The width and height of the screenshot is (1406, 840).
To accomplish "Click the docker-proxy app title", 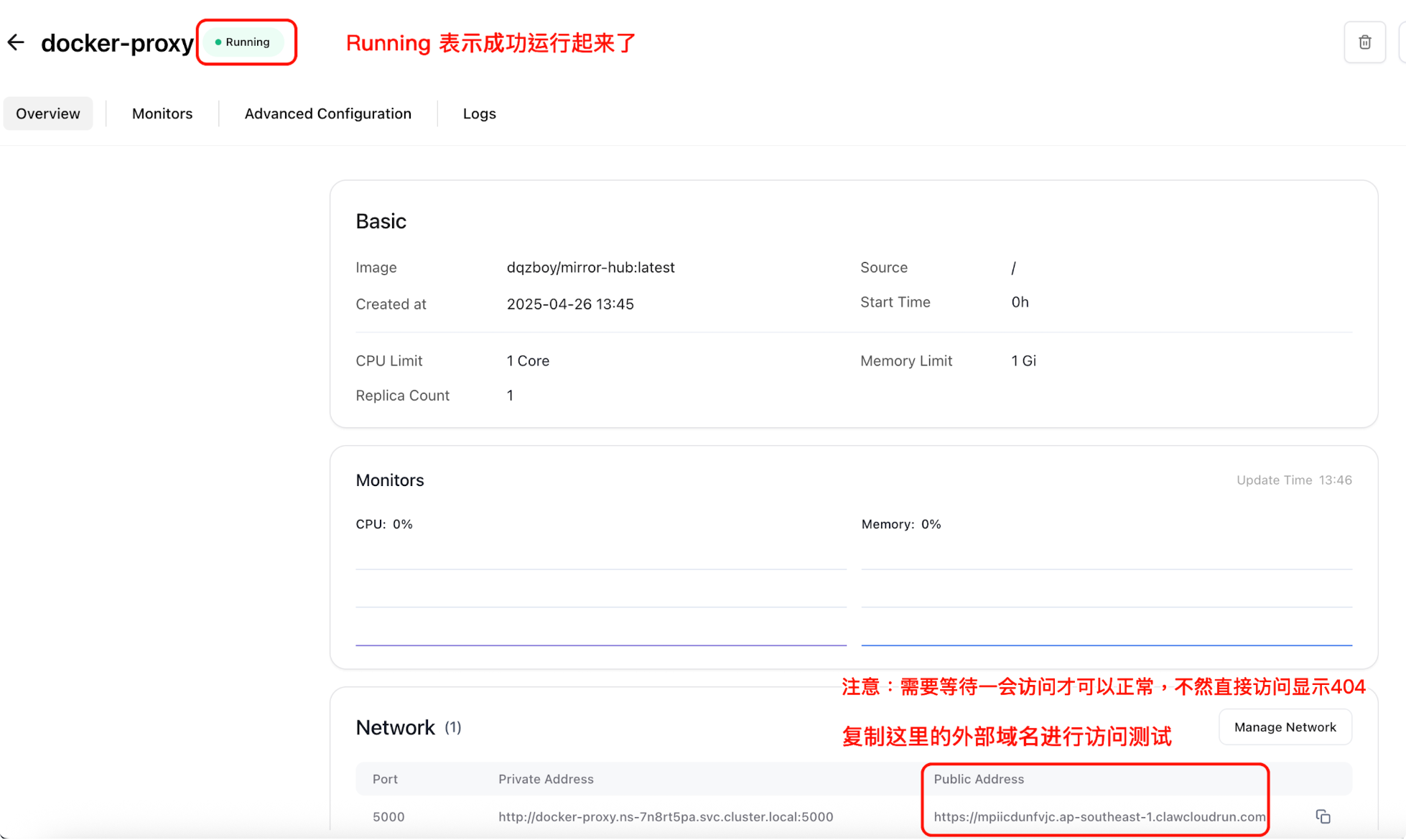I will point(117,43).
